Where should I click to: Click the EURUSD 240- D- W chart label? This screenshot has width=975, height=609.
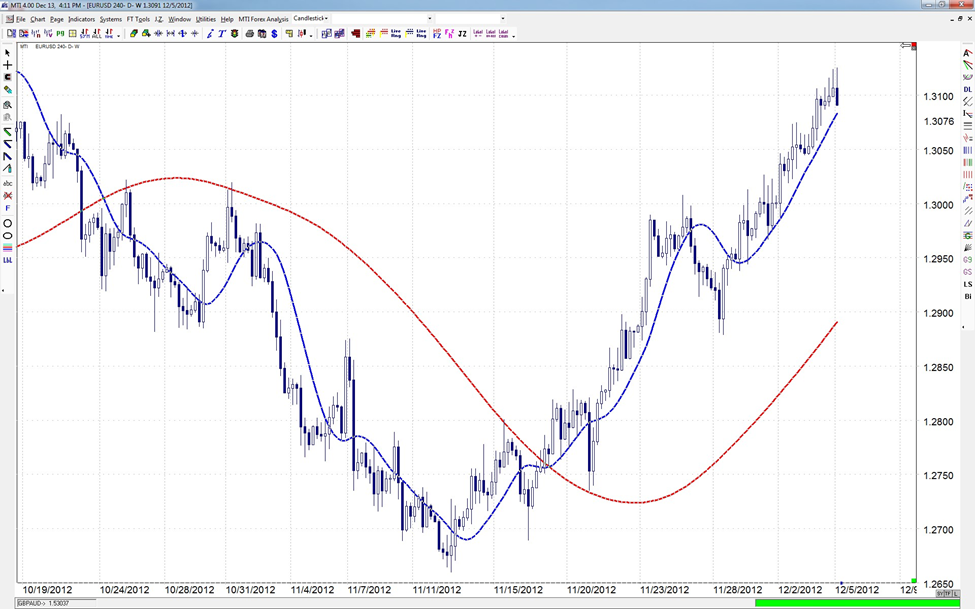57,47
